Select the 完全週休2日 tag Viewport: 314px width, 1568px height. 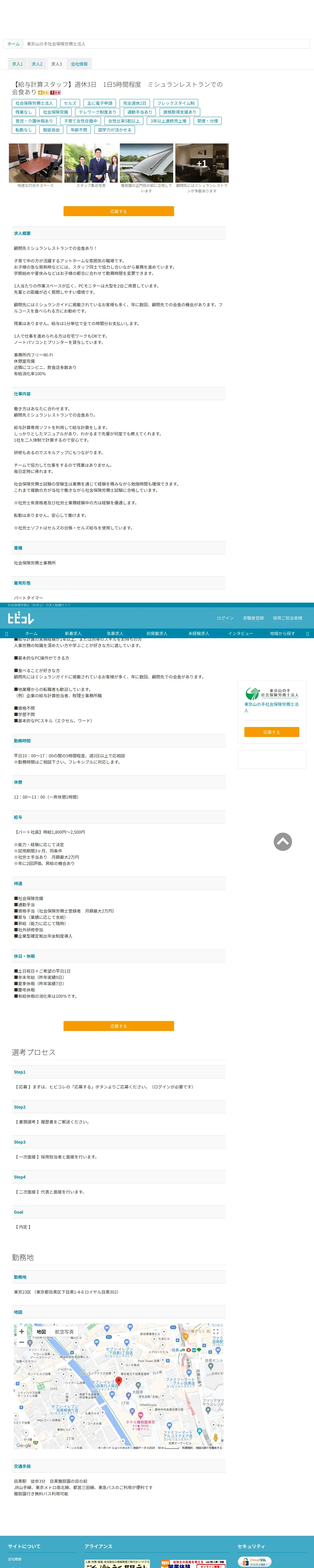point(135,103)
